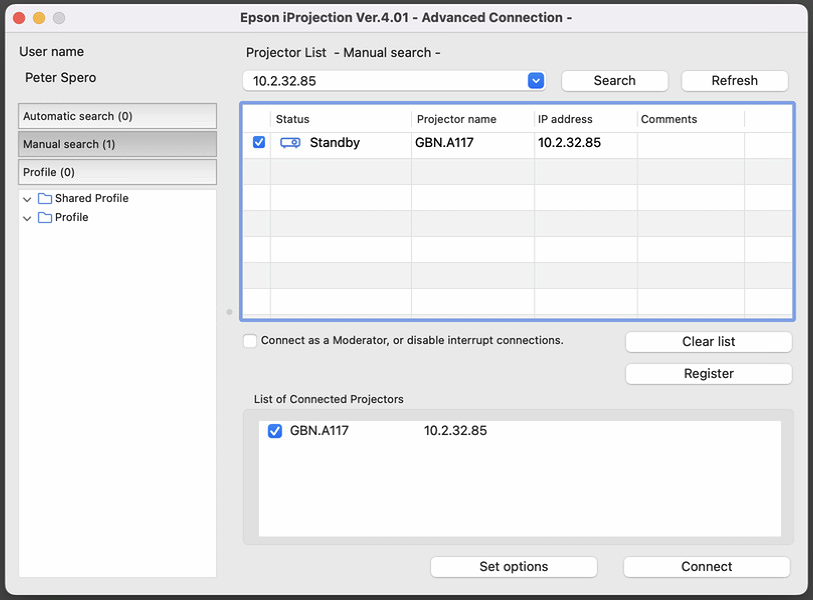
Task: Click the Search button
Action: point(614,81)
